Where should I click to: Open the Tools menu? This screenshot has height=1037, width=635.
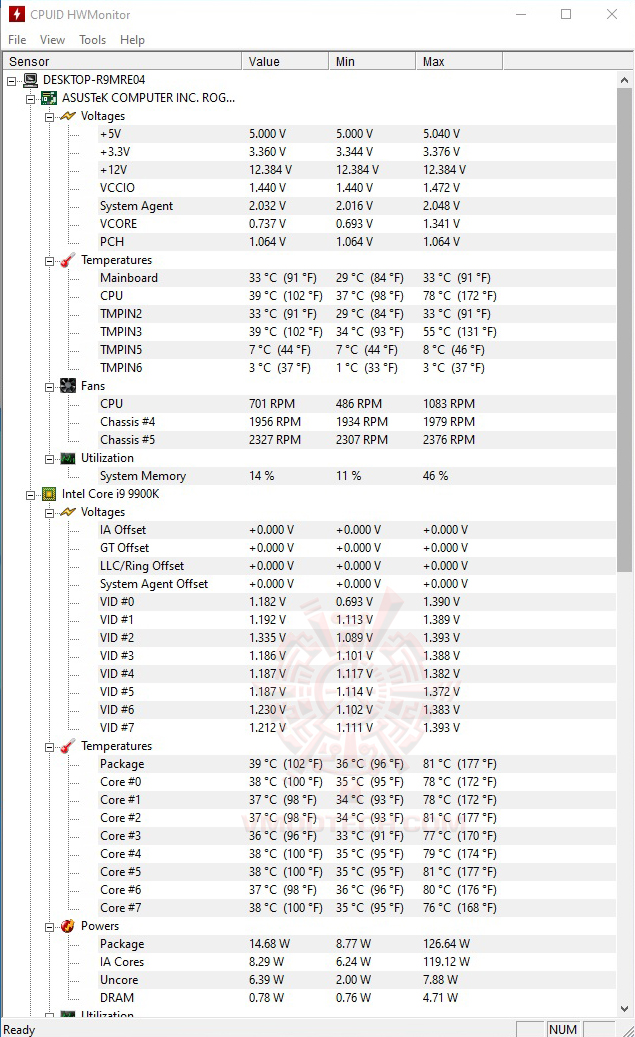coord(93,40)
